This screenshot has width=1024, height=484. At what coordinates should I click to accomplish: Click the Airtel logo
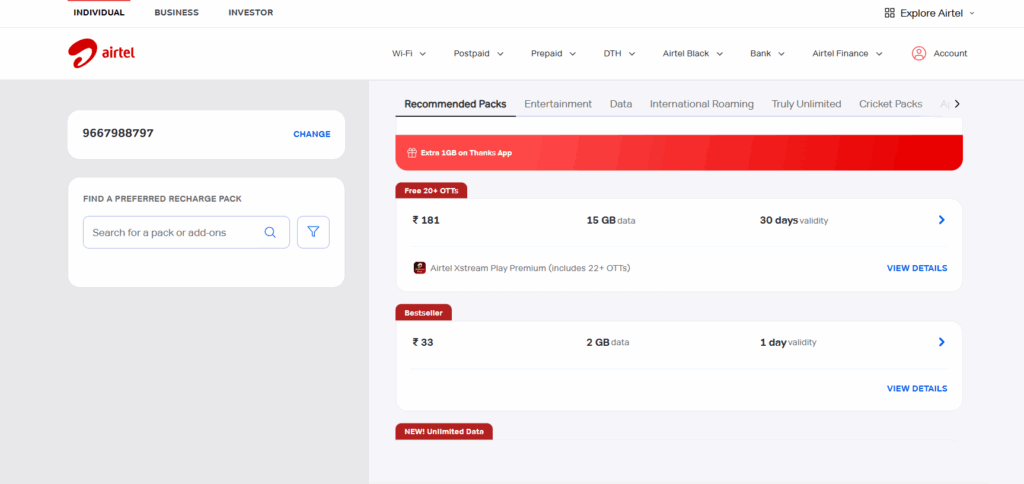(x=101, y=53)
